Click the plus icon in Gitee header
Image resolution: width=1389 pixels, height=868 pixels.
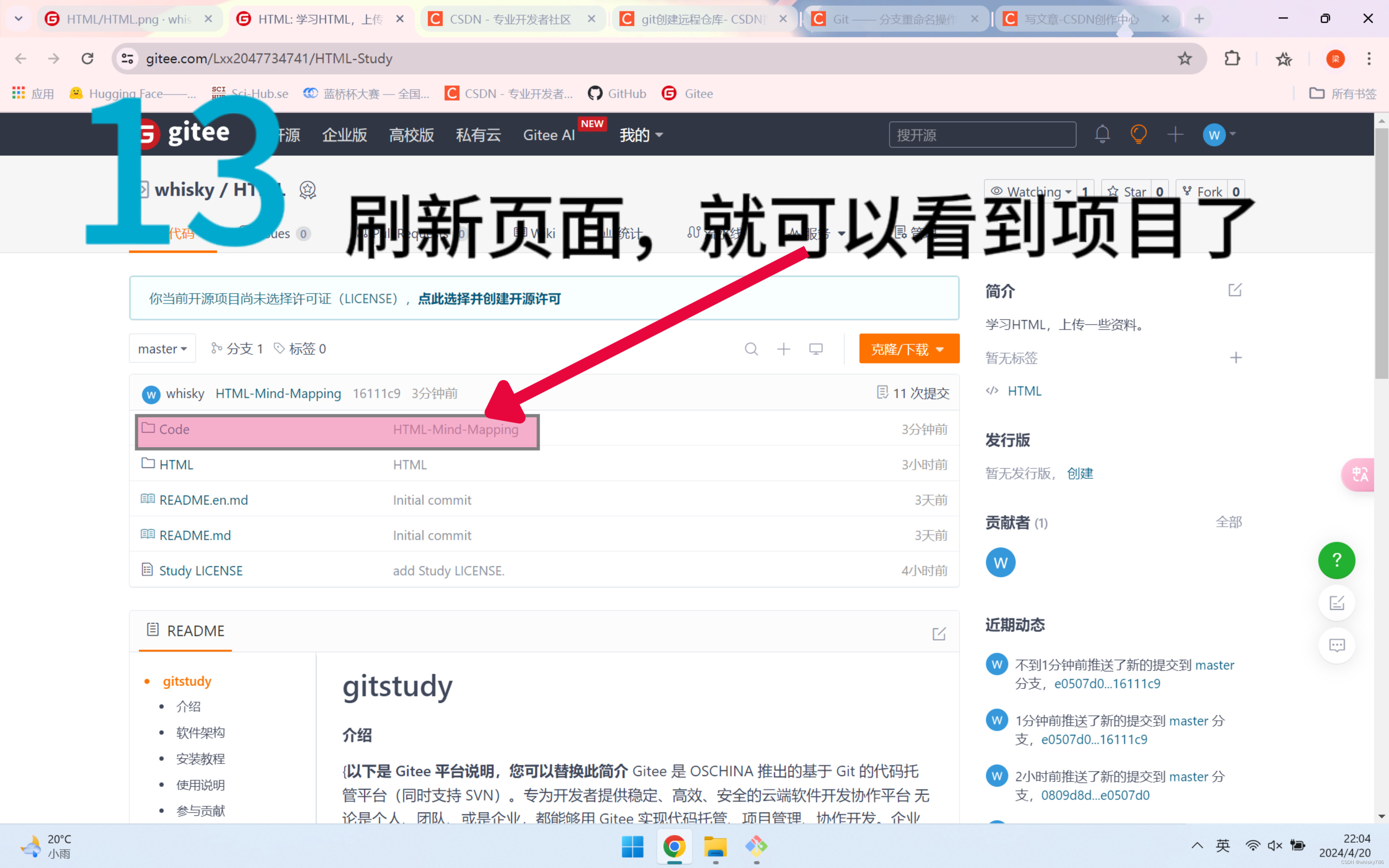tap(1175, 135)
